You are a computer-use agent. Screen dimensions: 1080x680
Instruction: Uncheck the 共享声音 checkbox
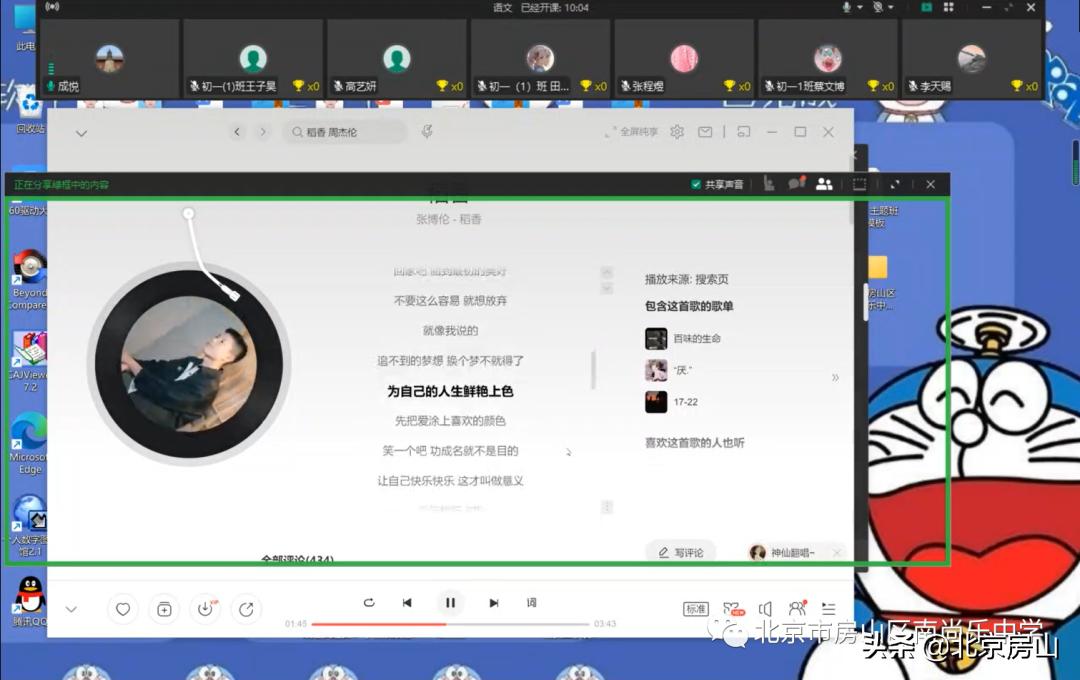696,185
